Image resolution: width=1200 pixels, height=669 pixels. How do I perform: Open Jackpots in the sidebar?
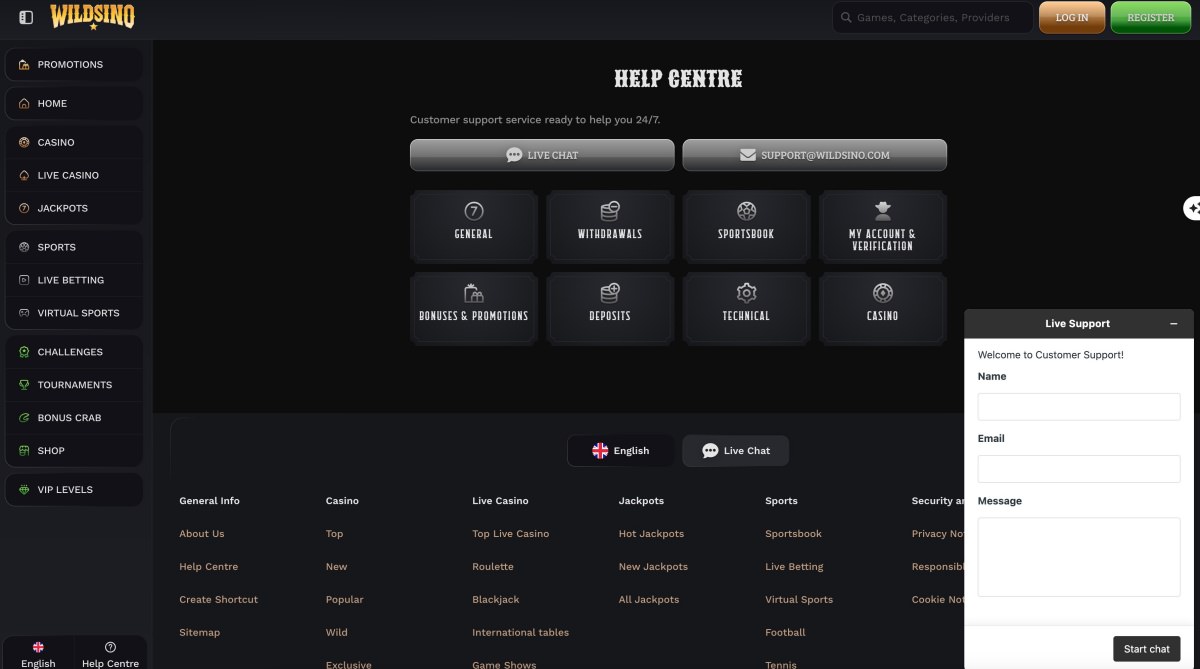(74, 209)
